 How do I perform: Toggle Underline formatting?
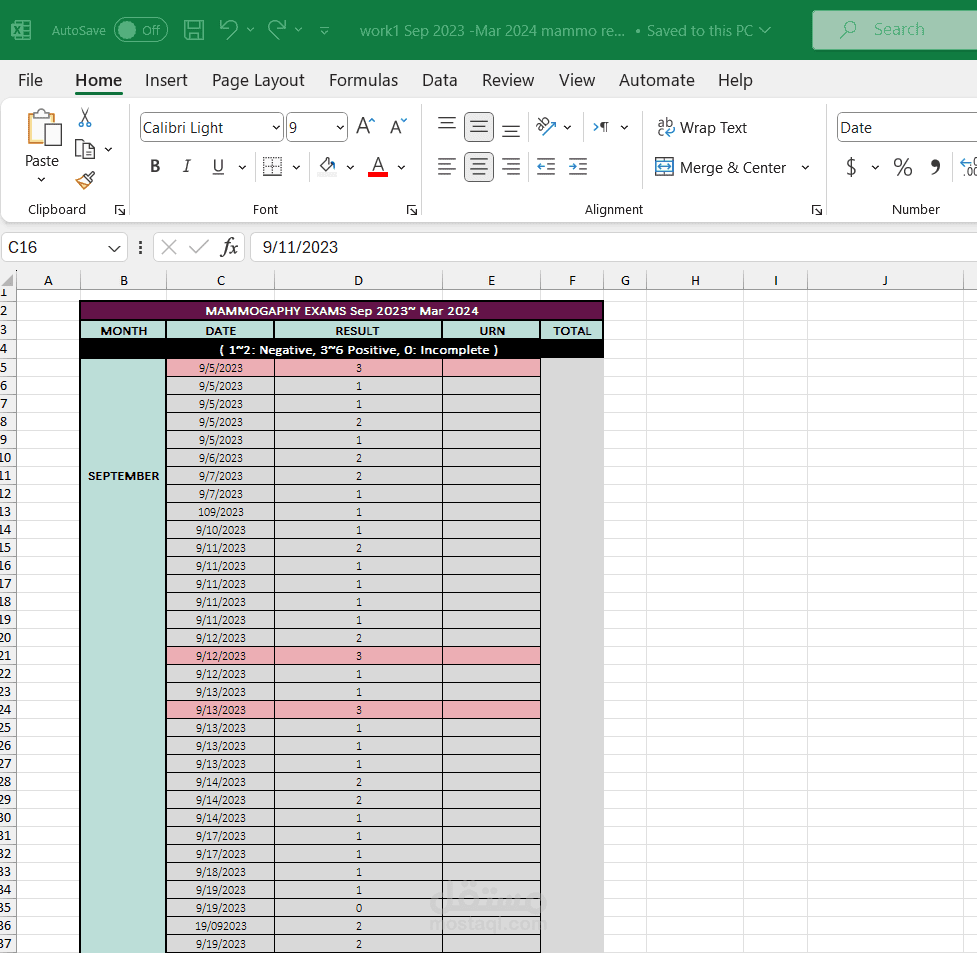point(218,166)
